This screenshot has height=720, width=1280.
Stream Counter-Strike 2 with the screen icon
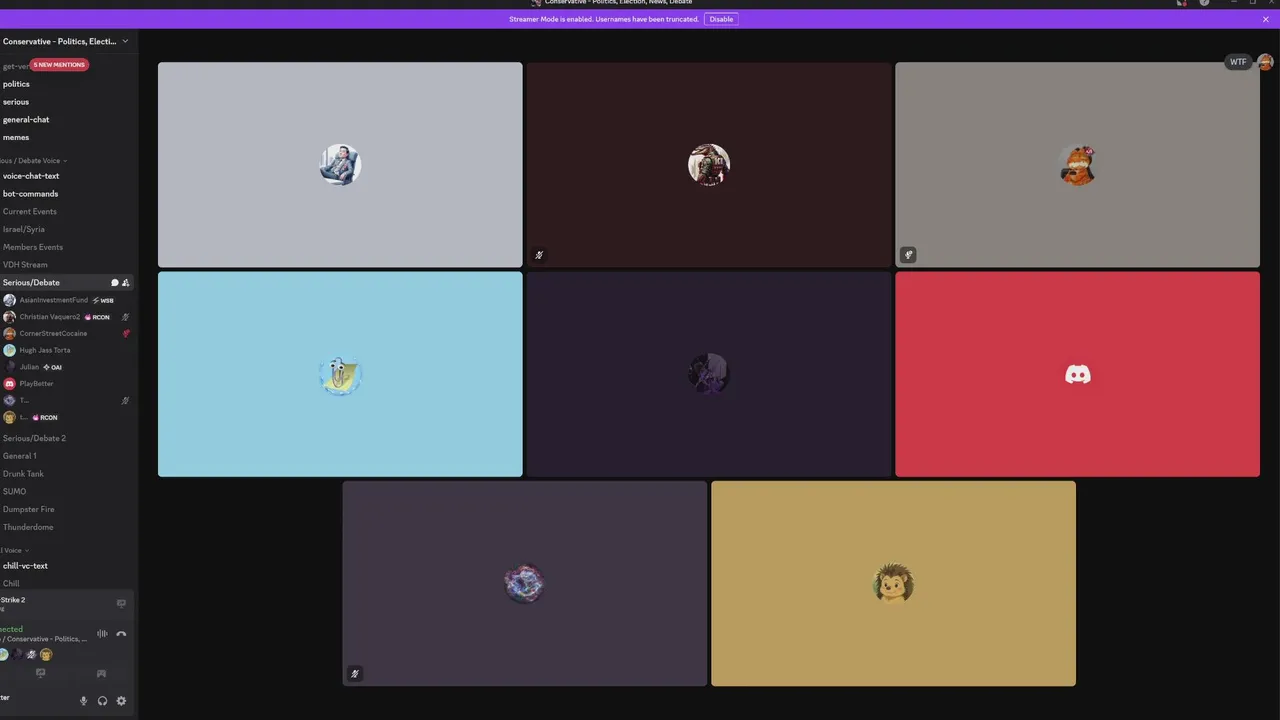coord(121,603)
